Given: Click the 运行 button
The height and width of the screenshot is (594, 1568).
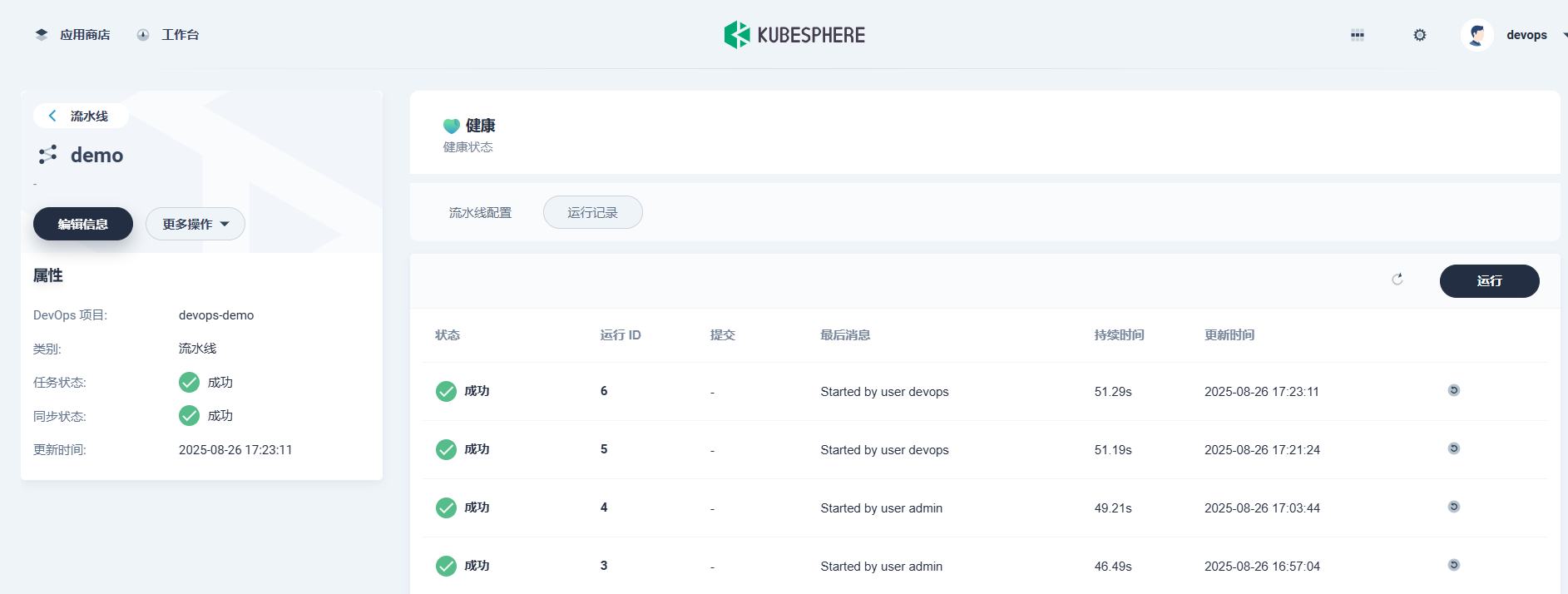Looking at the screenshot, I should tap(1489, 280).
